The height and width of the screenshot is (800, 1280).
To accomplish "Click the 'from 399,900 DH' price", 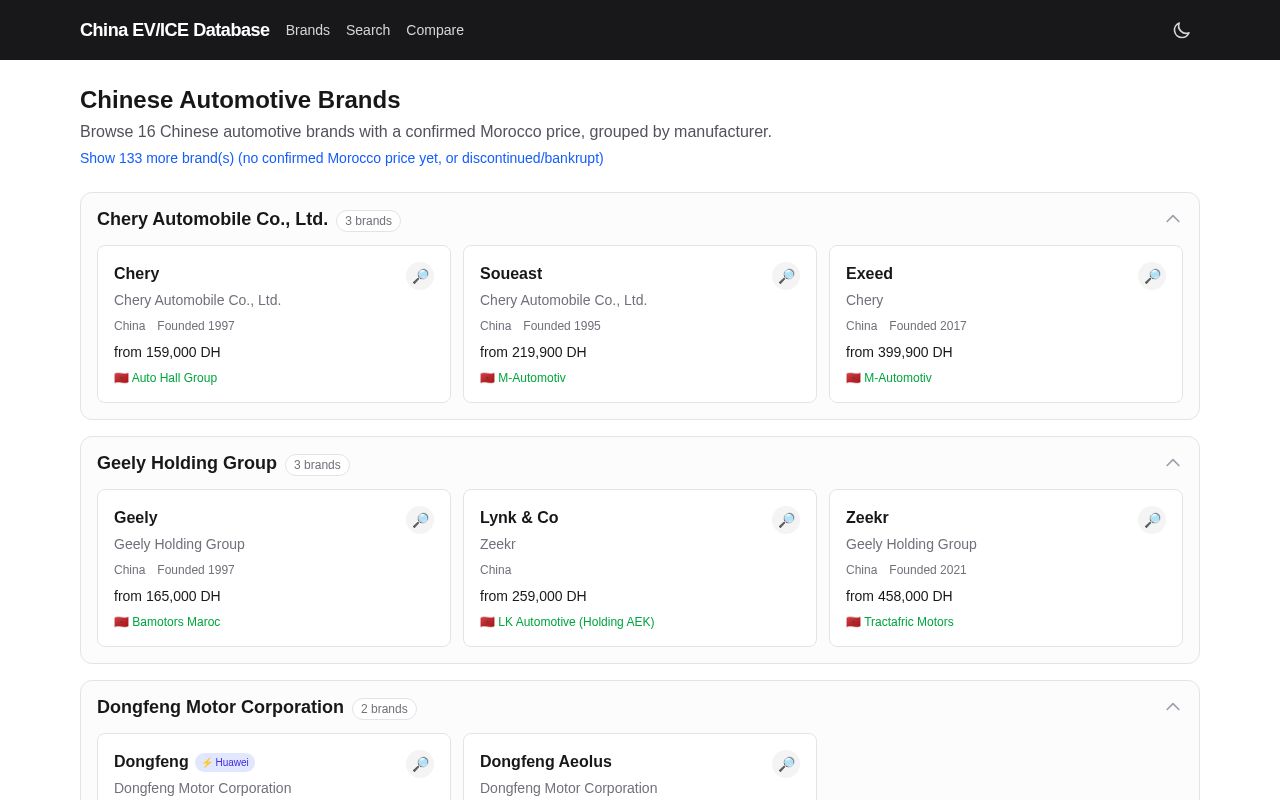I will coord(899,352).
